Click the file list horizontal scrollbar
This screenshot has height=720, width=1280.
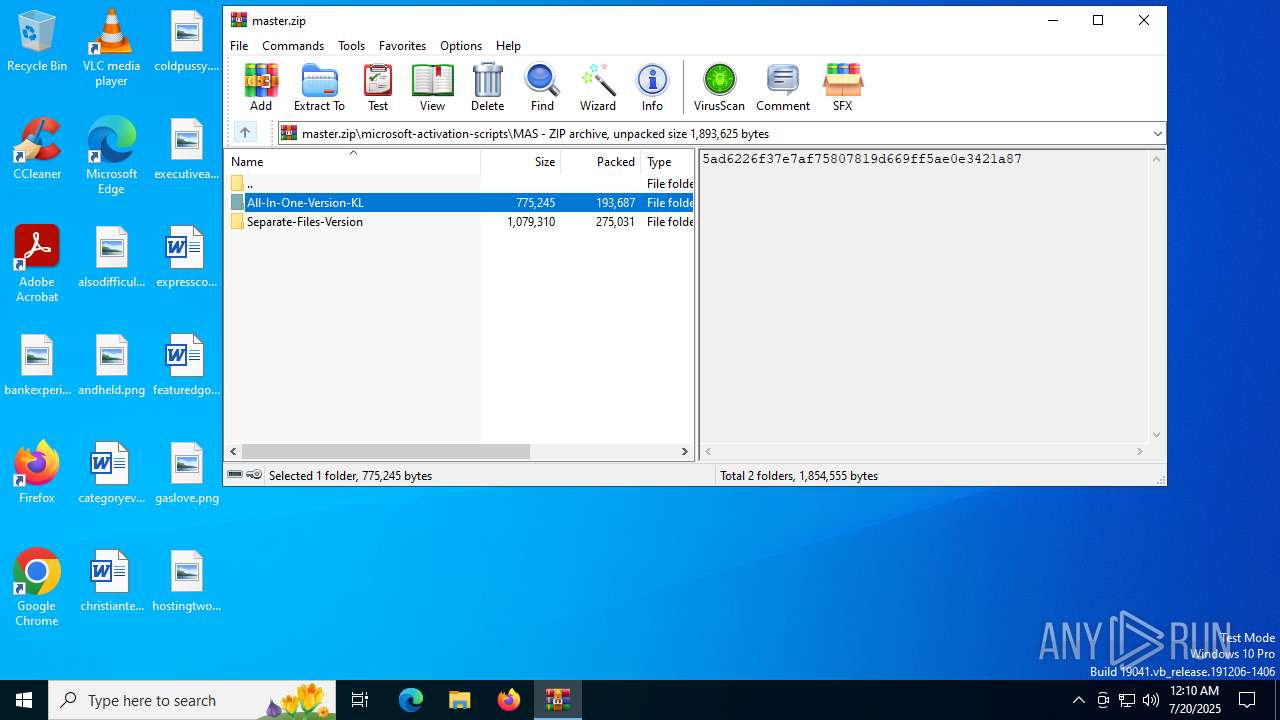386,452
